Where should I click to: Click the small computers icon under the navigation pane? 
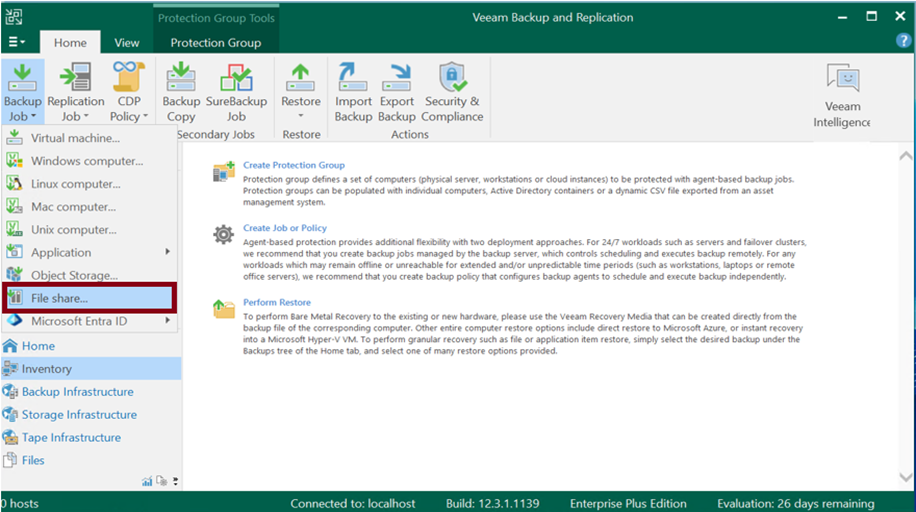162,481
